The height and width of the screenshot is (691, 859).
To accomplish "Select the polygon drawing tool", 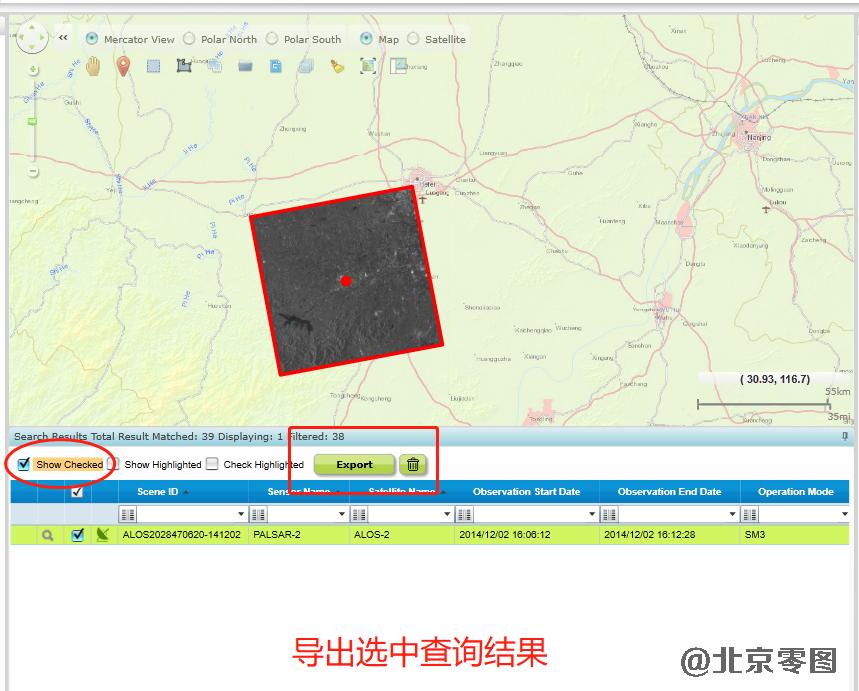I will coord(184,66).
